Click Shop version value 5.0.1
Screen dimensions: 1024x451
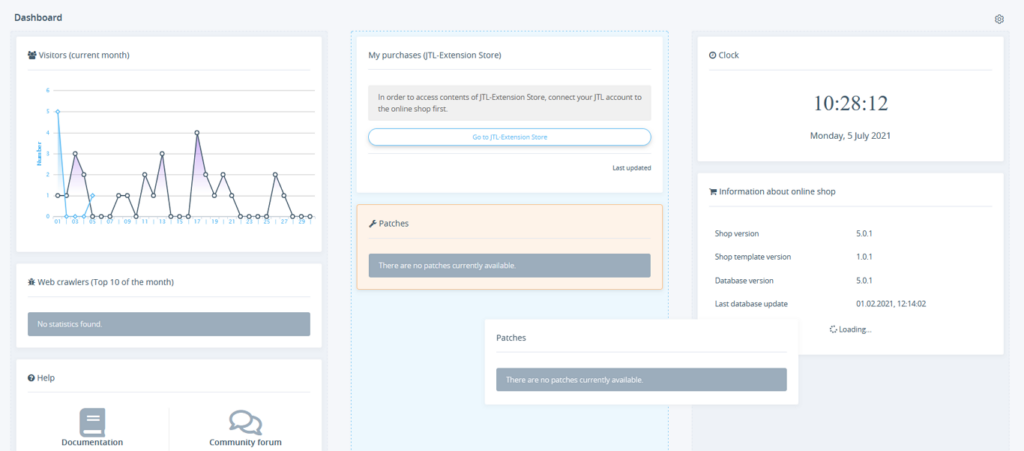coord(865,234)
